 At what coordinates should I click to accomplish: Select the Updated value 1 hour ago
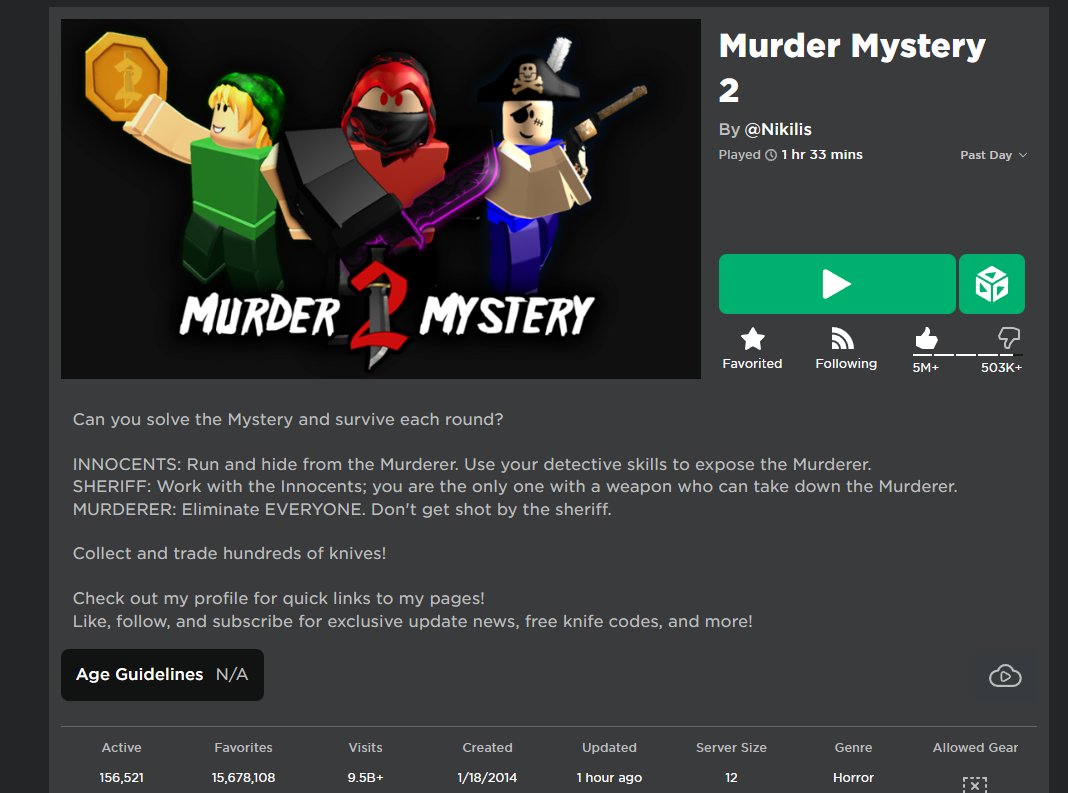click(x=609, y=777)
